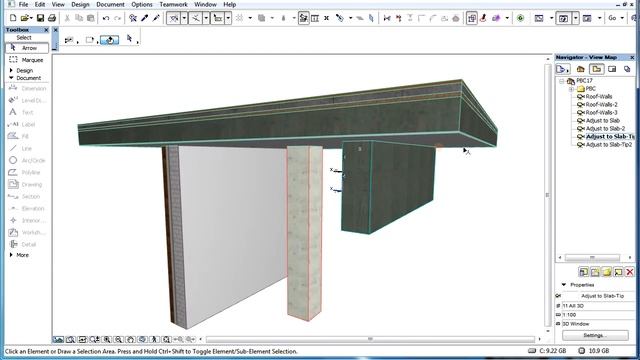The height and width of the screenshot is (360, 640).
Task: Collapse the Properties section in Navigator
Action: coord(564,284)
